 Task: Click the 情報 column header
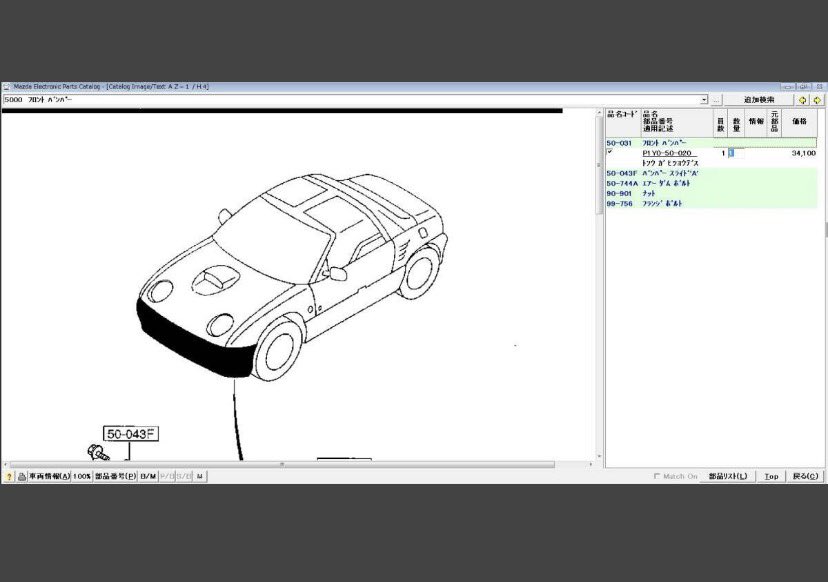coord(756,123)
